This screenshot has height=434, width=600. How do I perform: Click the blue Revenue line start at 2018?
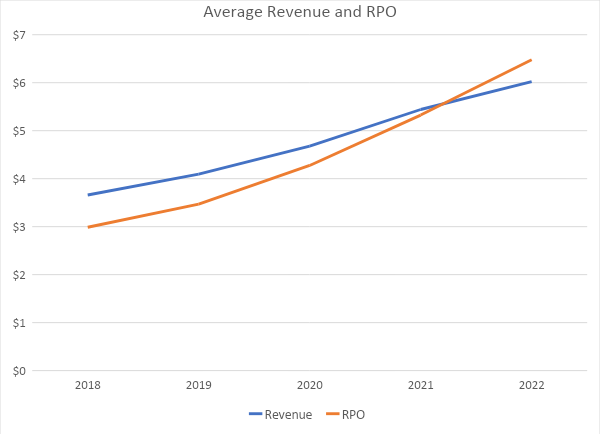[x=89, y=195]
